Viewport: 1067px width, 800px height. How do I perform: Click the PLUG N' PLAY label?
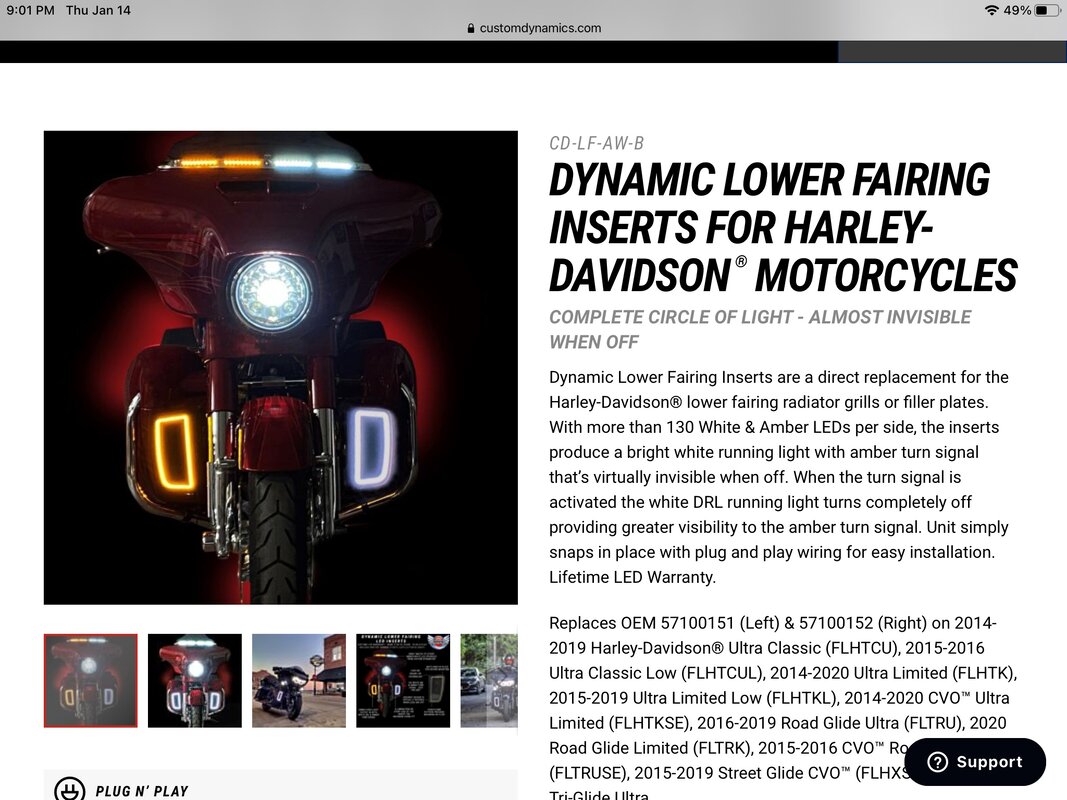142,791
